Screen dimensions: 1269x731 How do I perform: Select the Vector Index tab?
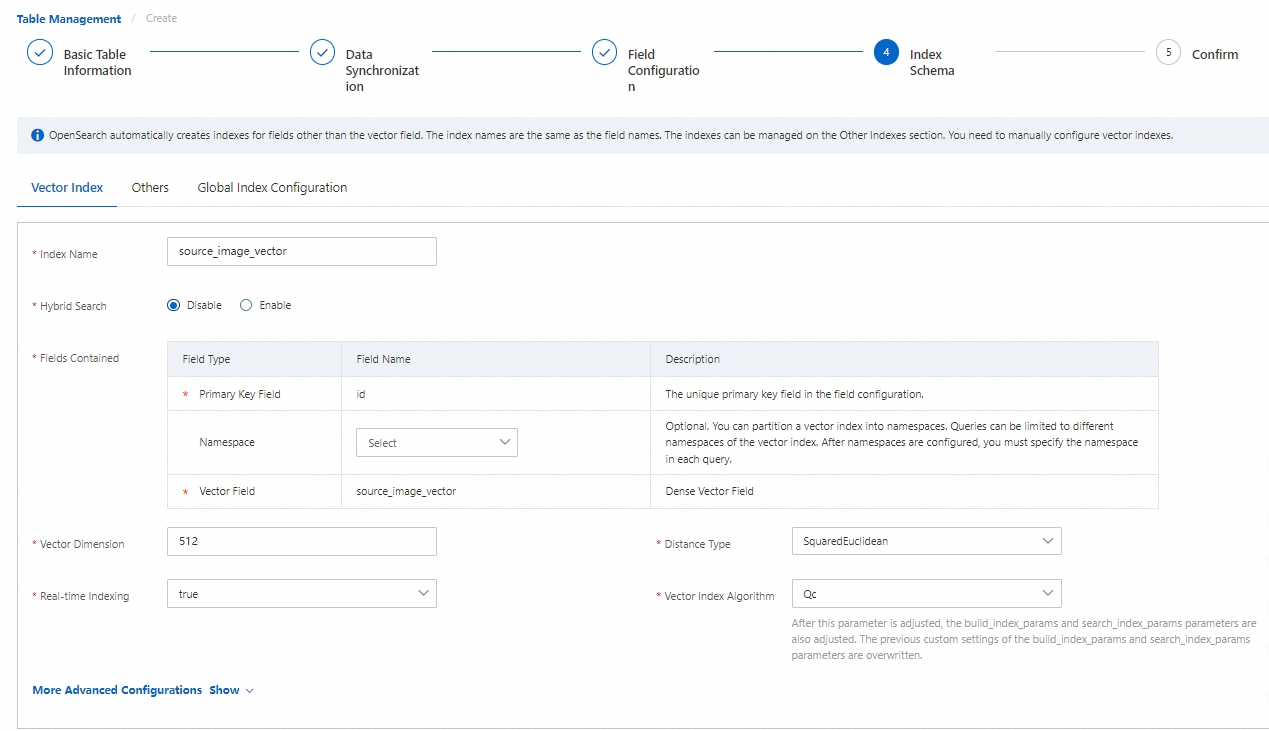67,188
